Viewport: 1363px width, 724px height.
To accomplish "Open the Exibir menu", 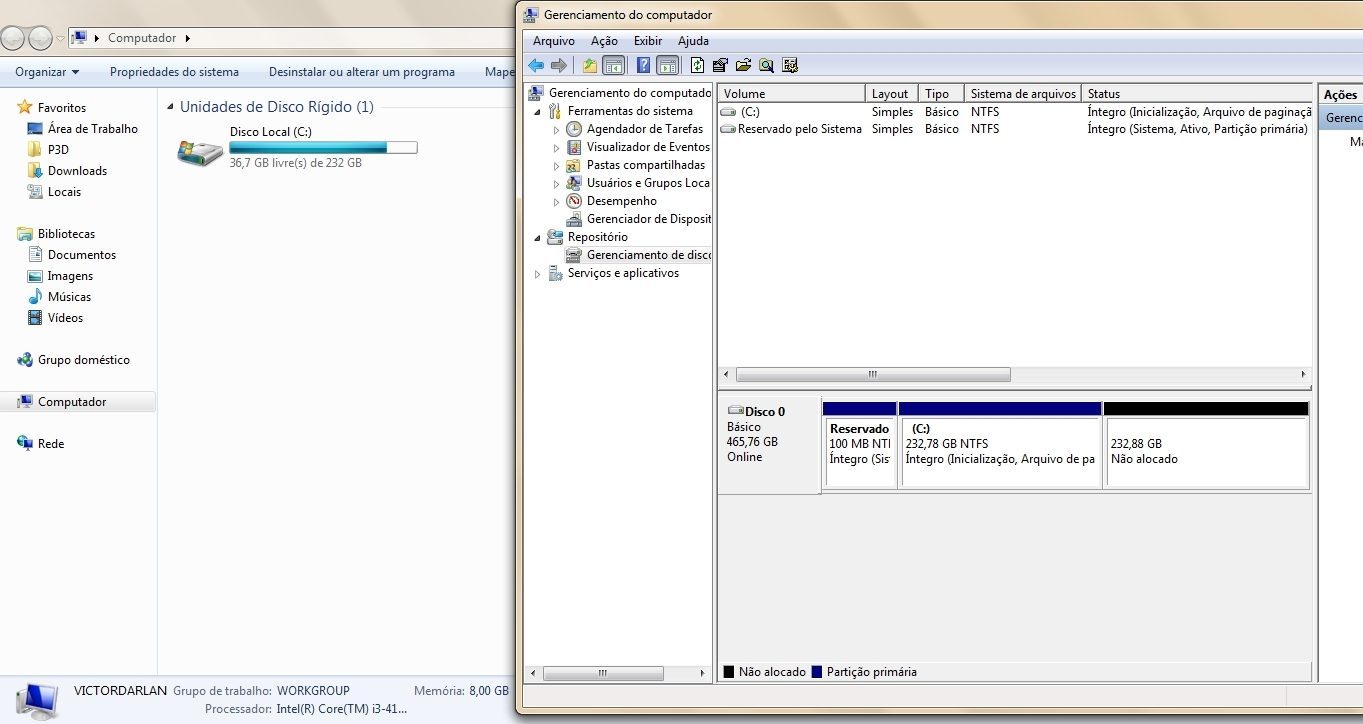I will tap(648, 41).
